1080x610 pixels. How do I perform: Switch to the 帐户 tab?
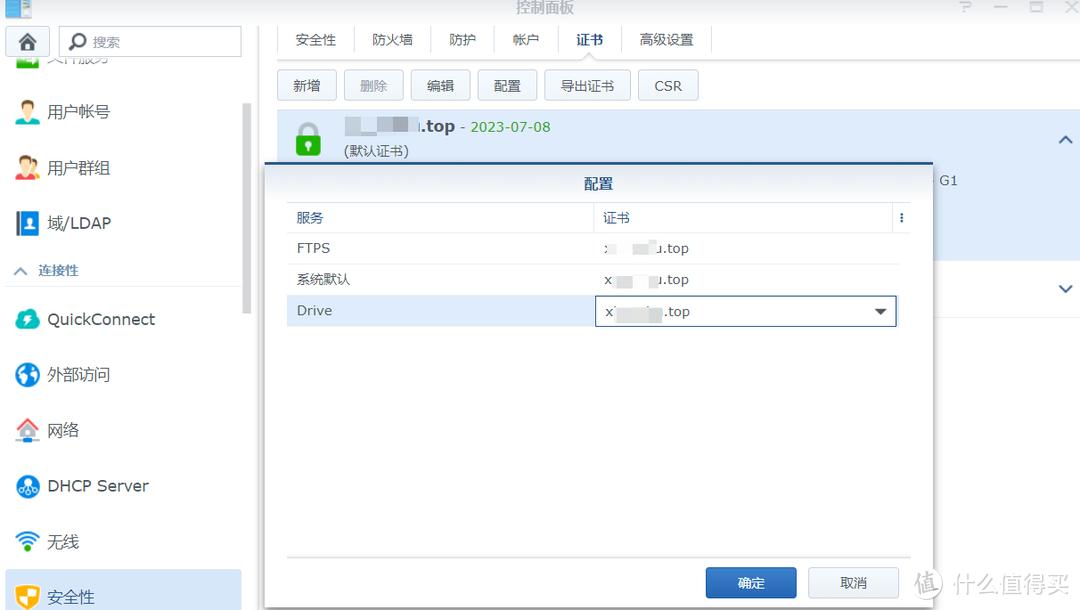(x=526, y=40)
